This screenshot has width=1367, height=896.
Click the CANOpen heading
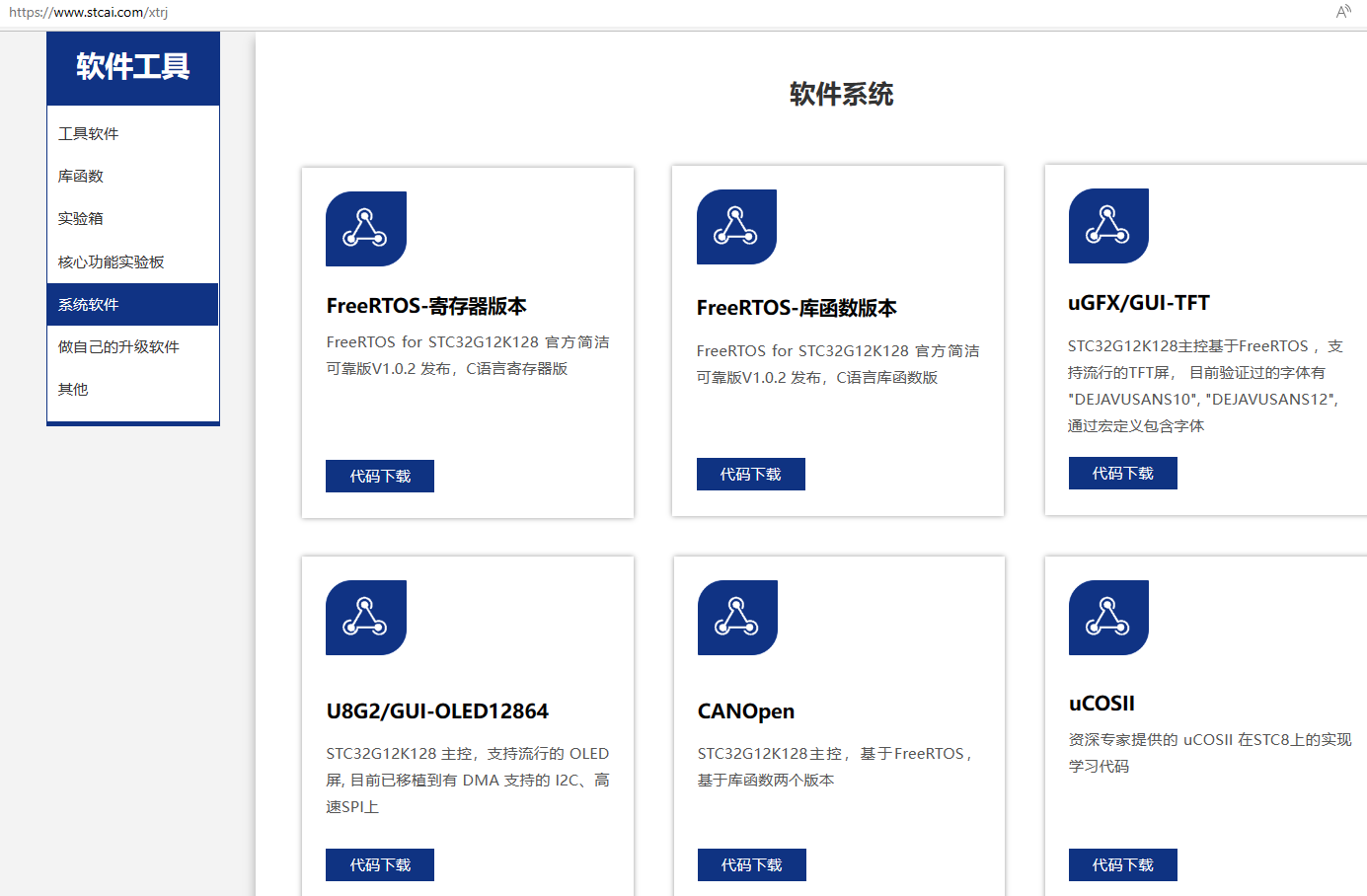tap(746, 711)
